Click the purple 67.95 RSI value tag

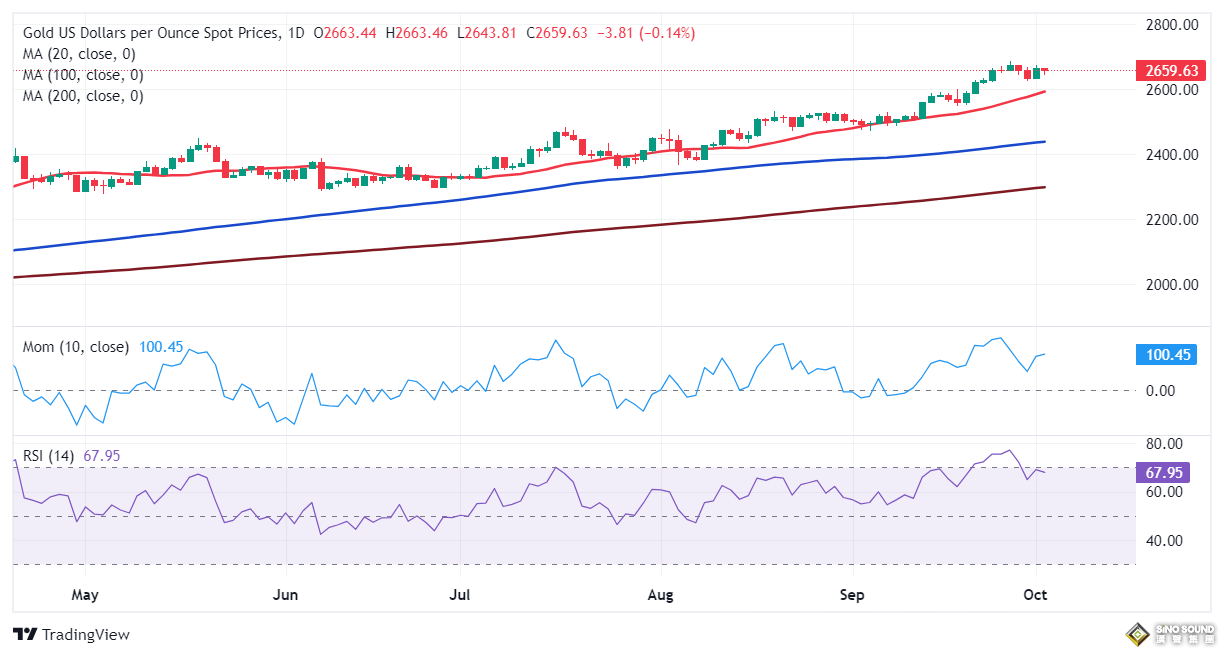coord(1166,472)
